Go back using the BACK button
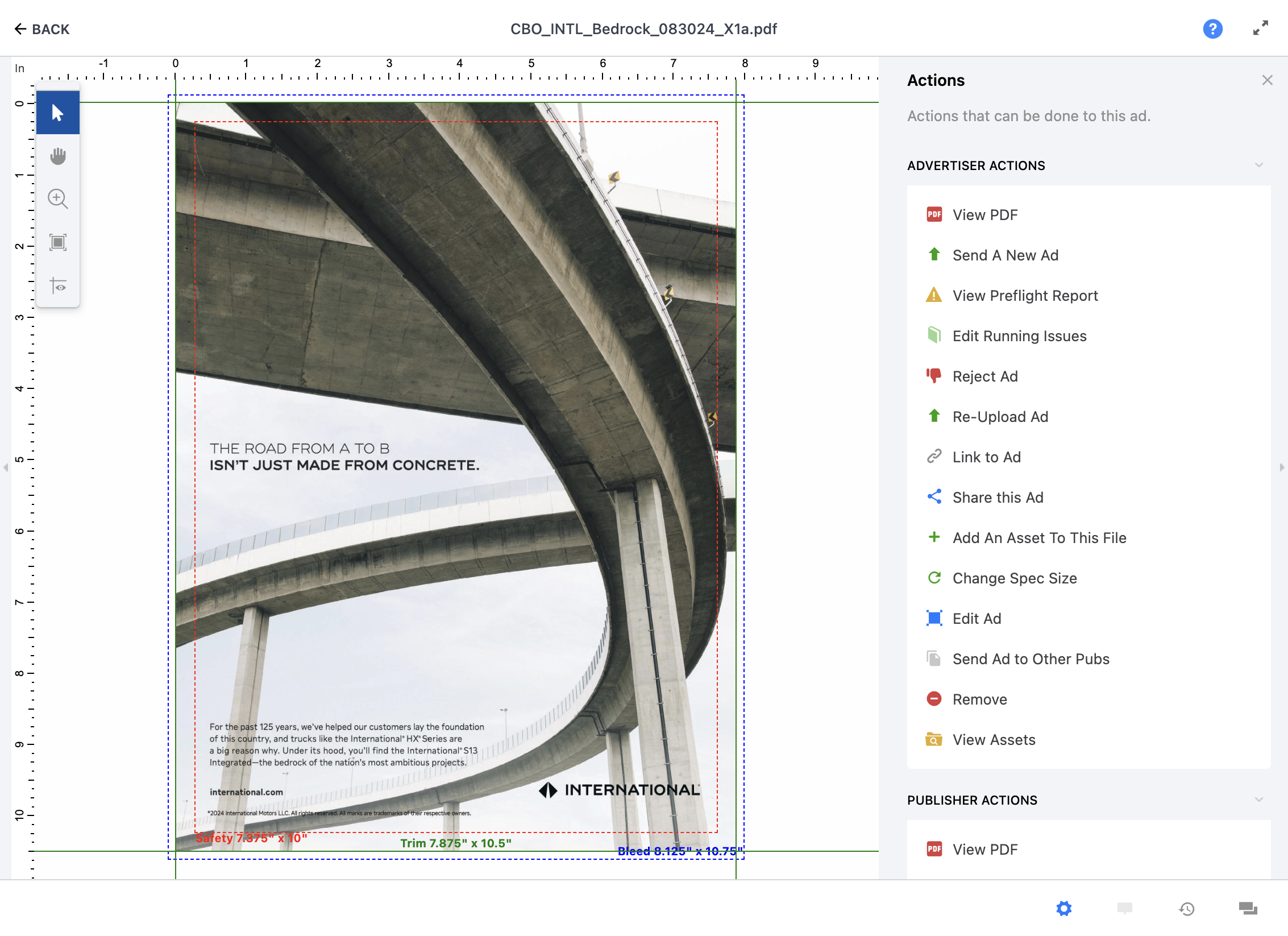 (41, 29)
